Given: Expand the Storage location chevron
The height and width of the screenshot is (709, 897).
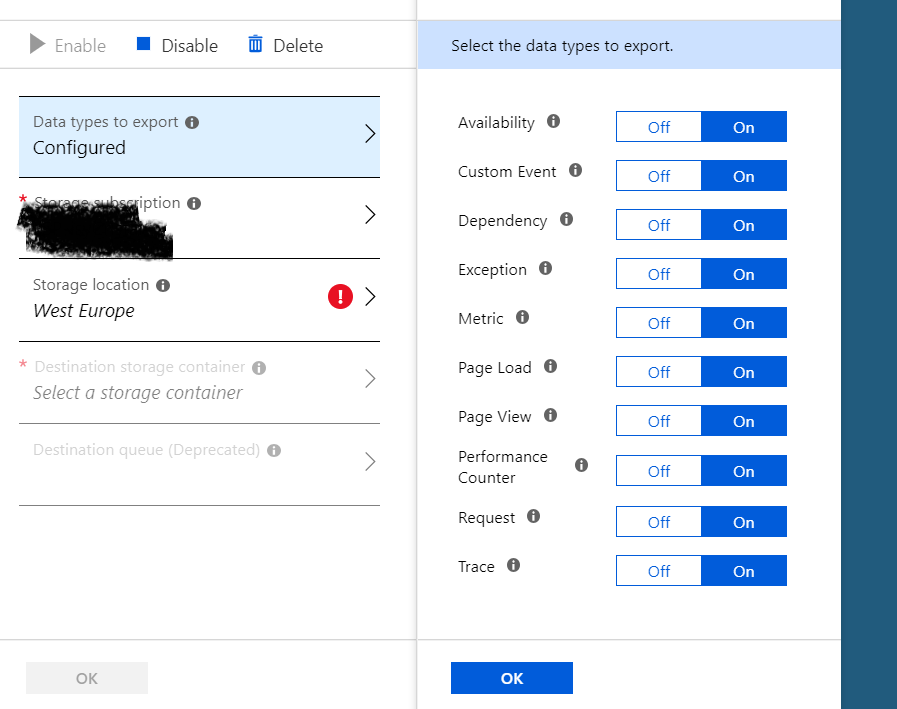Looking at the screenshot, I should (369, 297).
